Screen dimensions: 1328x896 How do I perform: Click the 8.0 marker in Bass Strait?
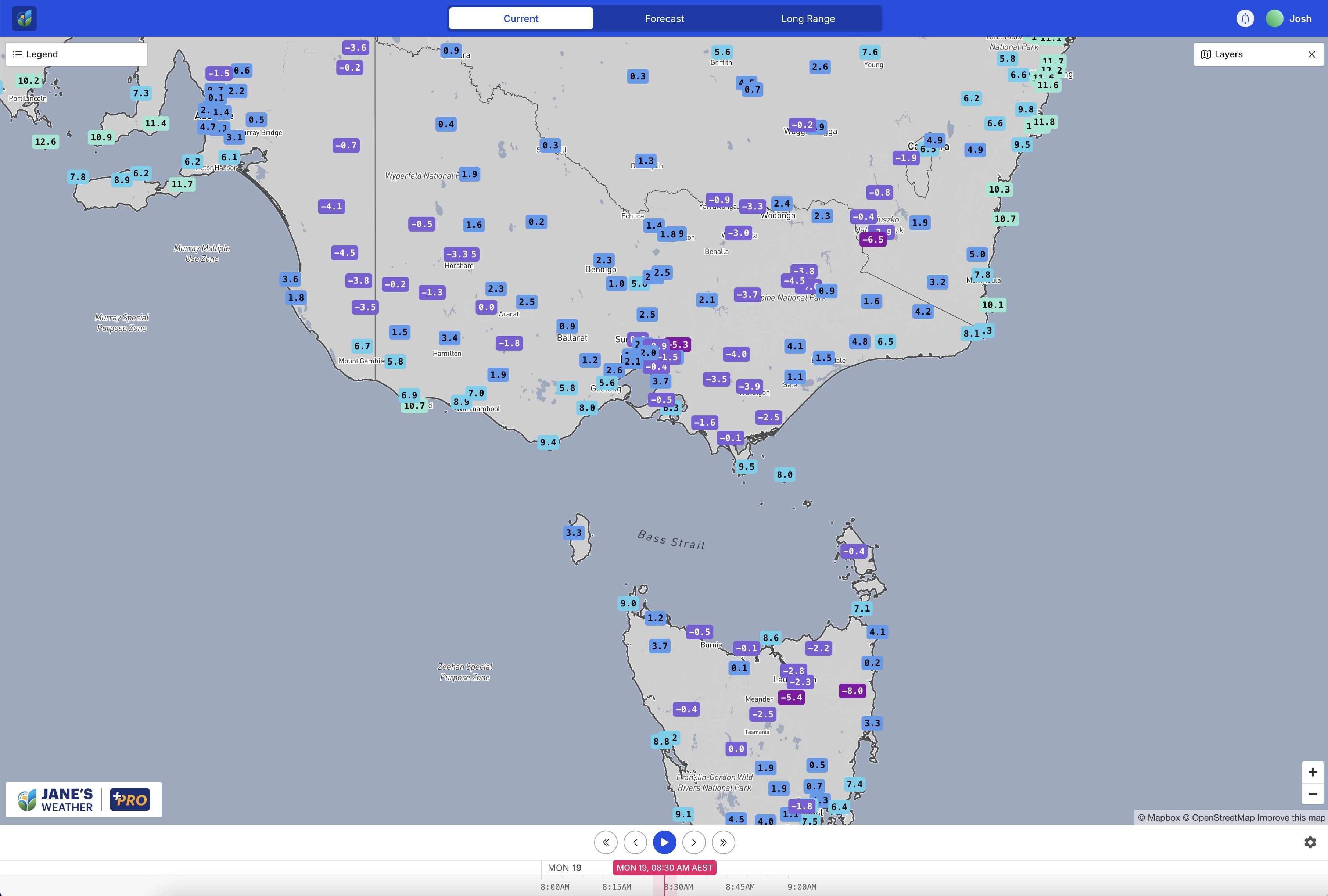coord(785,475)
